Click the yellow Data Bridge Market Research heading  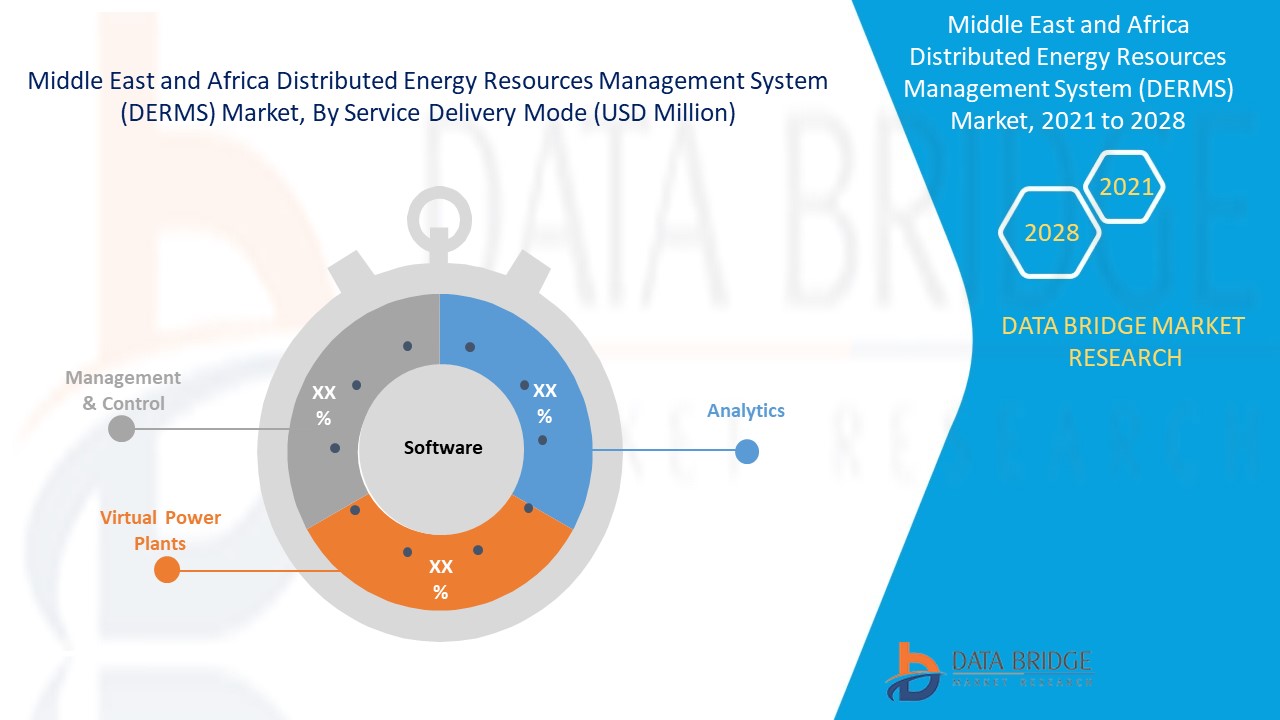(x=1124, y=341)
